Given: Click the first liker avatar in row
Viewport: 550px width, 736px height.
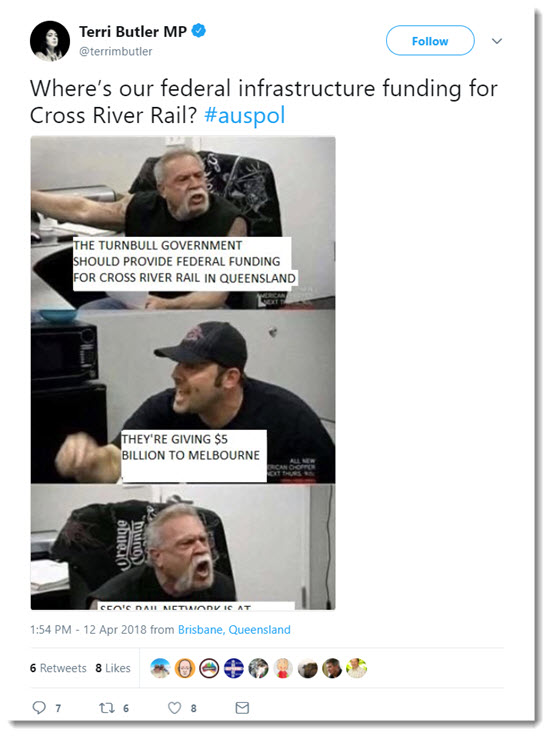Looking at the screenshot, I should 160,668.
